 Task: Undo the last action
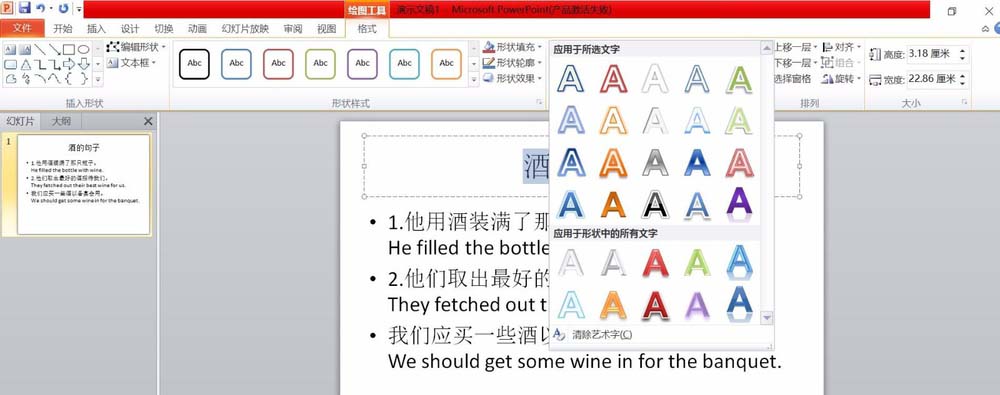click(x=41, y=8)
